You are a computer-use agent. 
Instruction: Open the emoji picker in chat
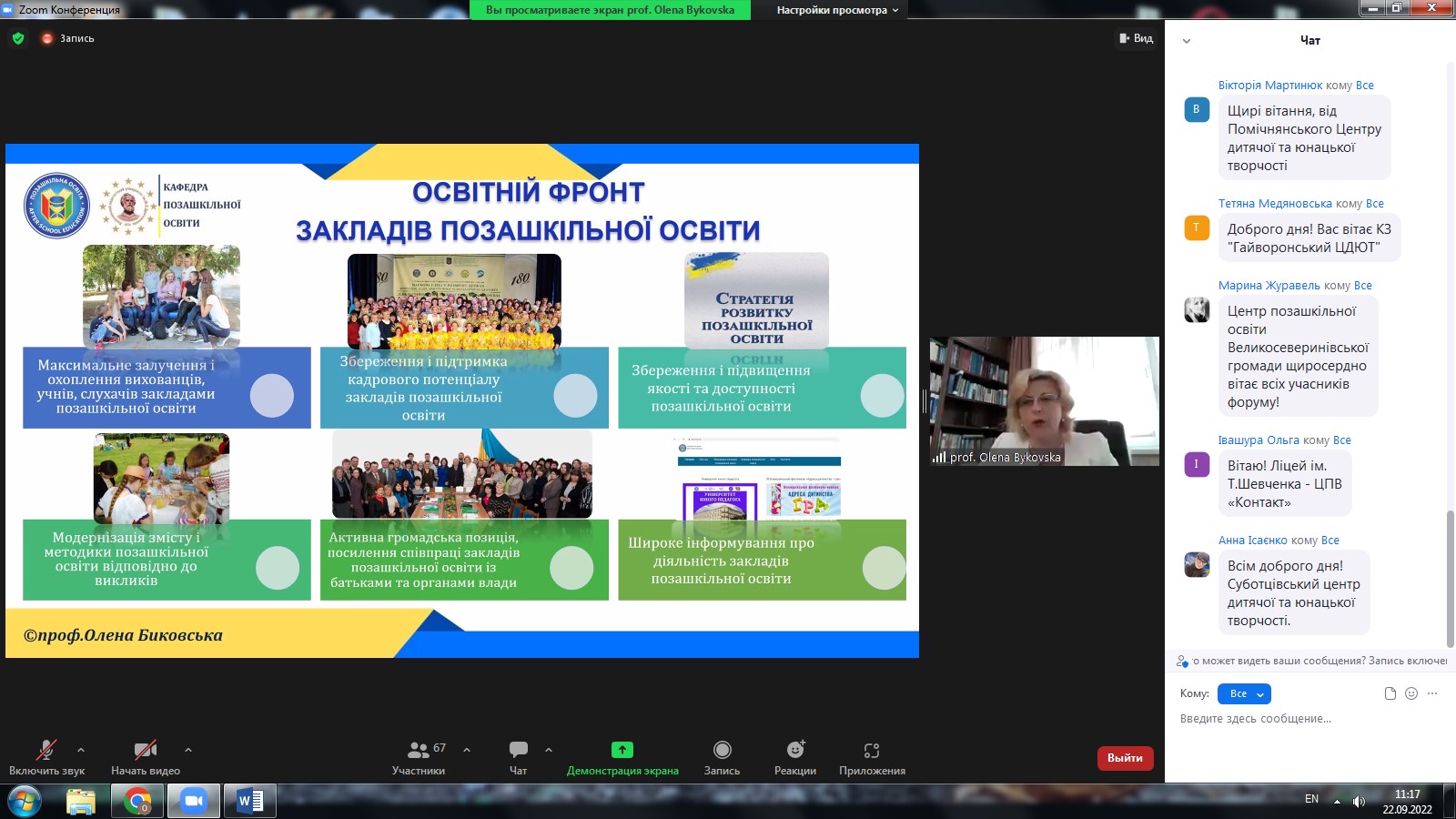[x=1411, y=693]
